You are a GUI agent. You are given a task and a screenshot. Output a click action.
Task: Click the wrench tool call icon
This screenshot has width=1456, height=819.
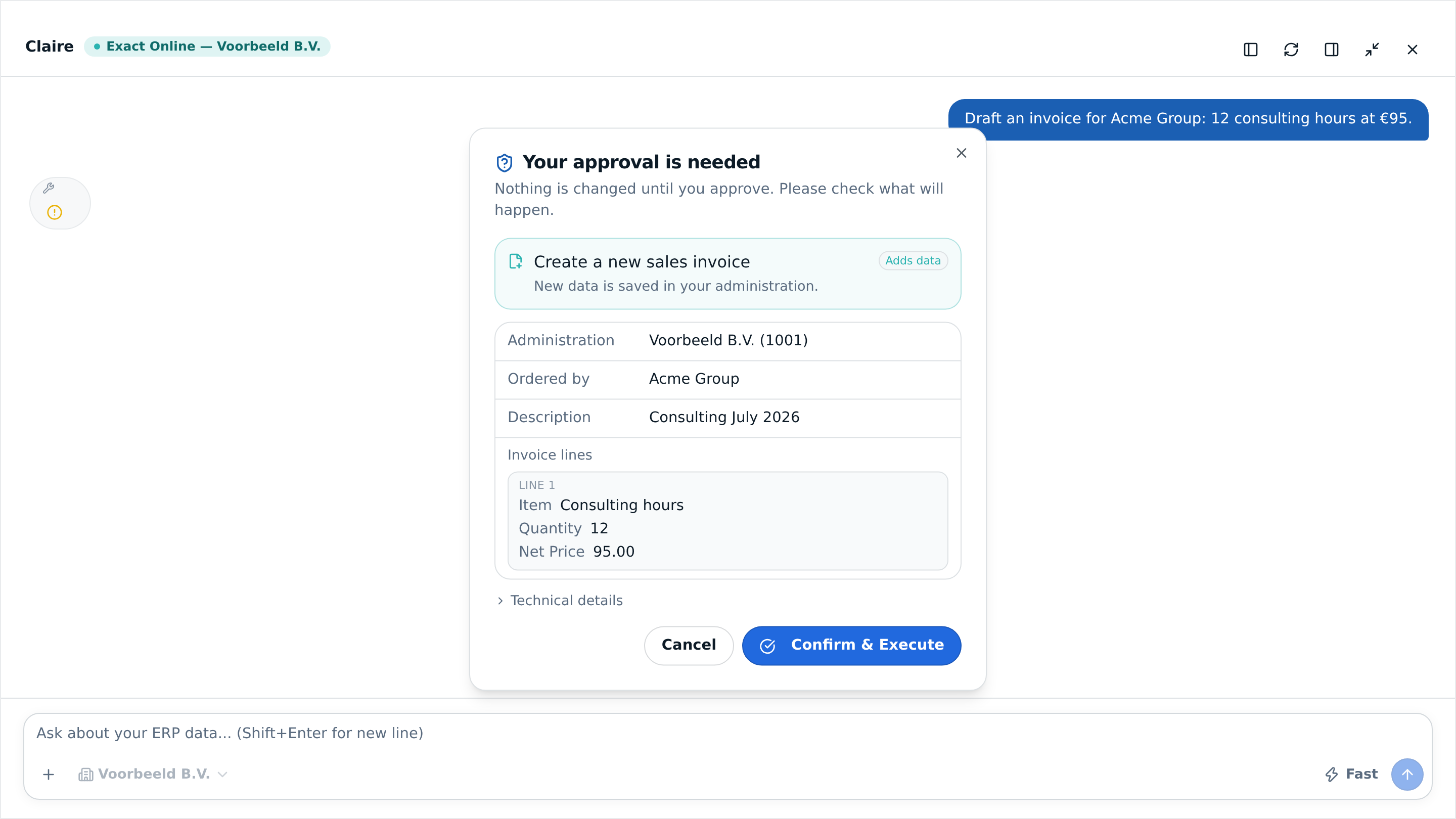(49, 188)
